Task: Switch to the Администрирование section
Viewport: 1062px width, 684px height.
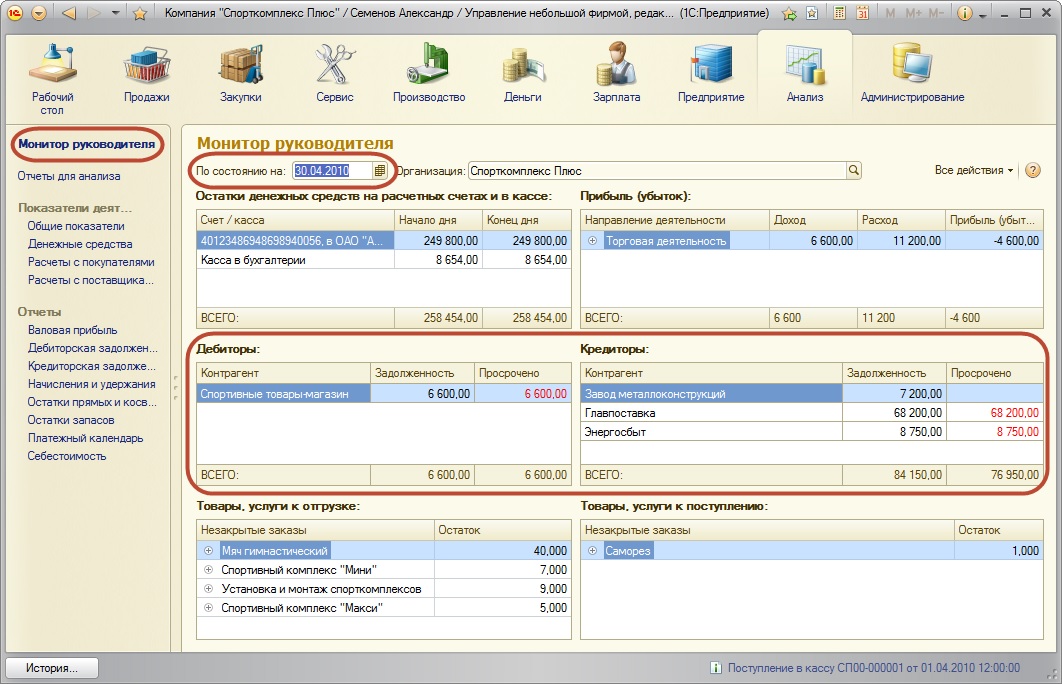Action: pos(912,74)
